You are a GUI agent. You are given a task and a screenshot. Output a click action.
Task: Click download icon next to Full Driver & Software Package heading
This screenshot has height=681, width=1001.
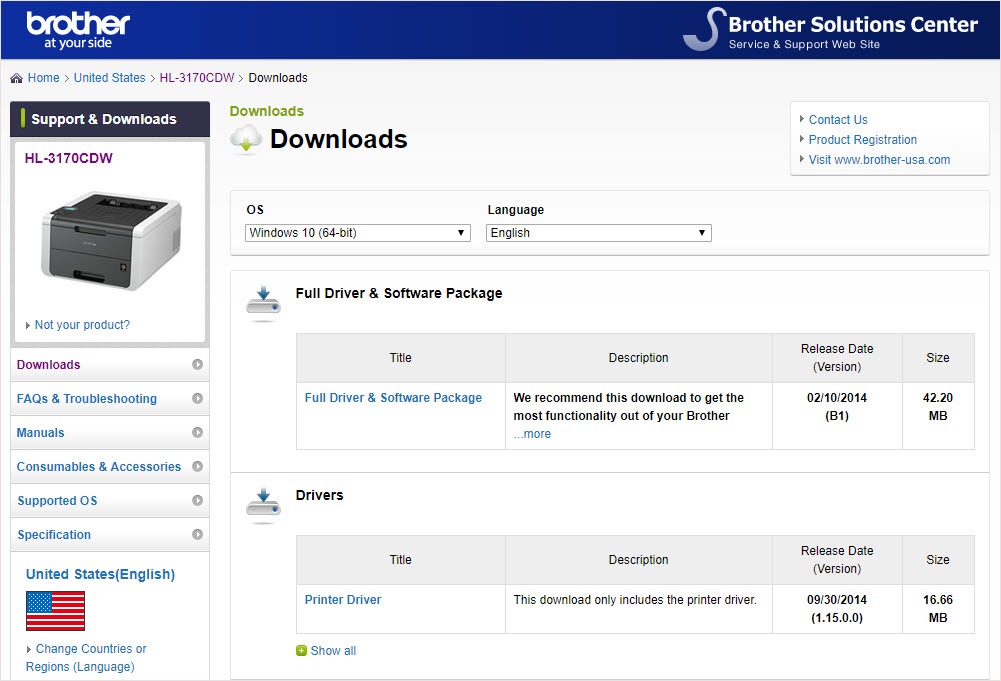point(264,302)
